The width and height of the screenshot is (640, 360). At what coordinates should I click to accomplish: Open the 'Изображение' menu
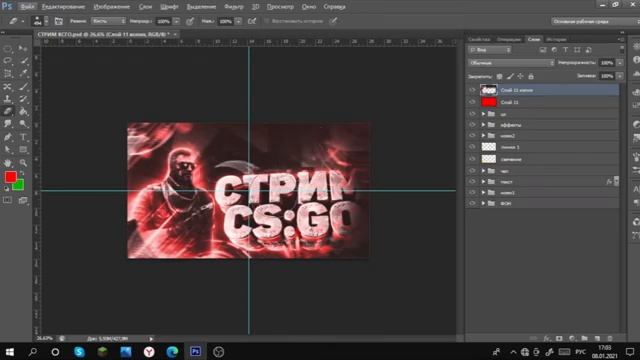111,7
